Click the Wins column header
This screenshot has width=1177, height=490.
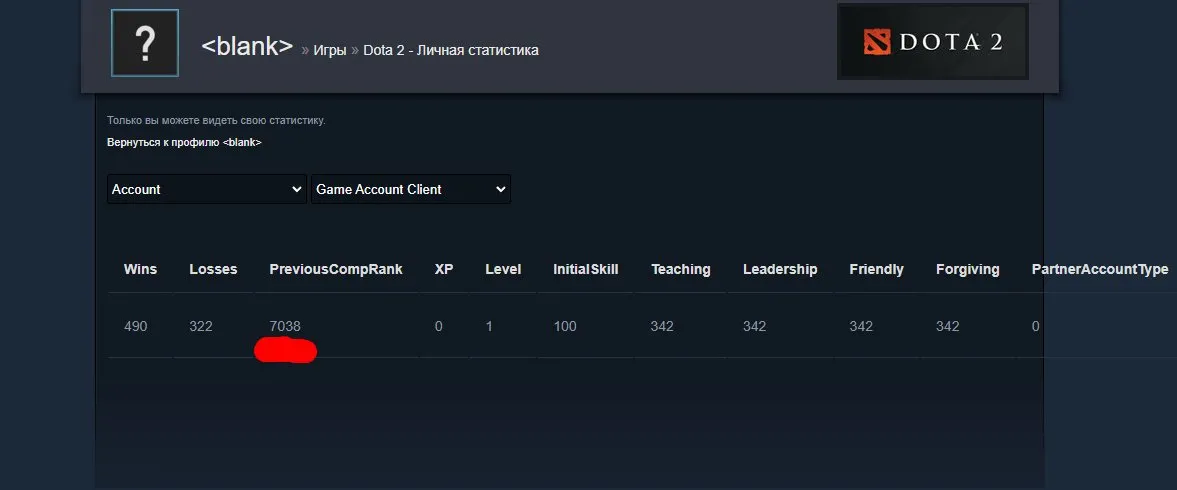(x=140, y=269)
